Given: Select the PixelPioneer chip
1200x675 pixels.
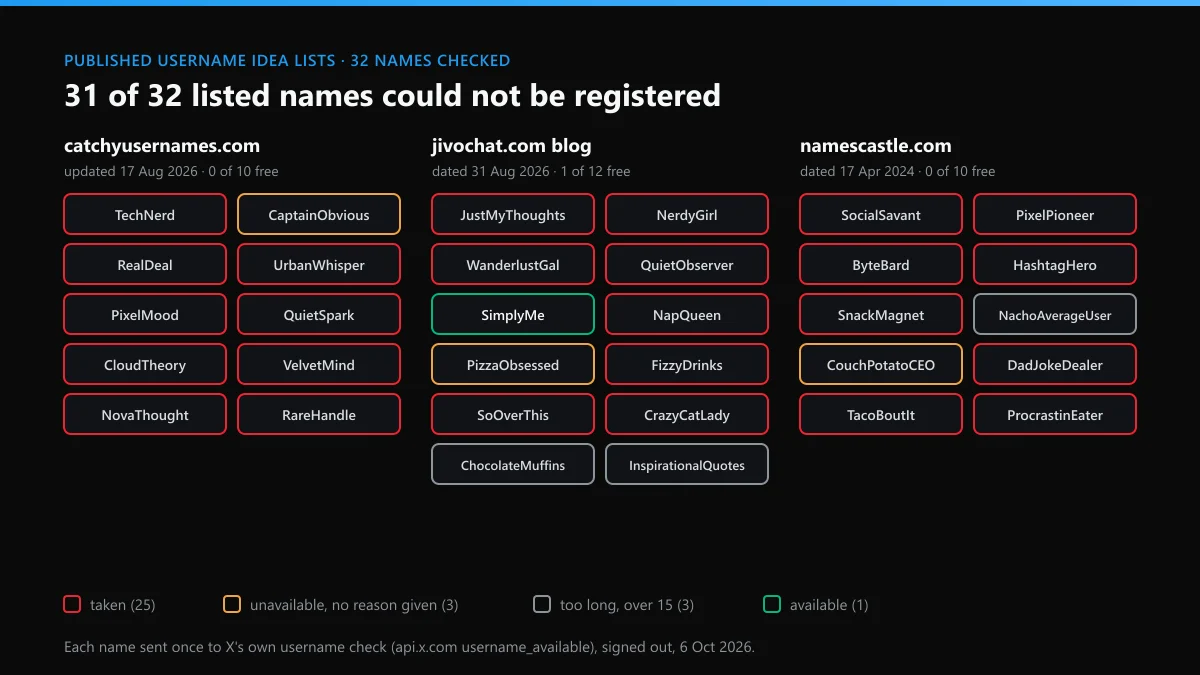Looking at the screenshot, I should pyautogui.click(x=1055, y=215).
